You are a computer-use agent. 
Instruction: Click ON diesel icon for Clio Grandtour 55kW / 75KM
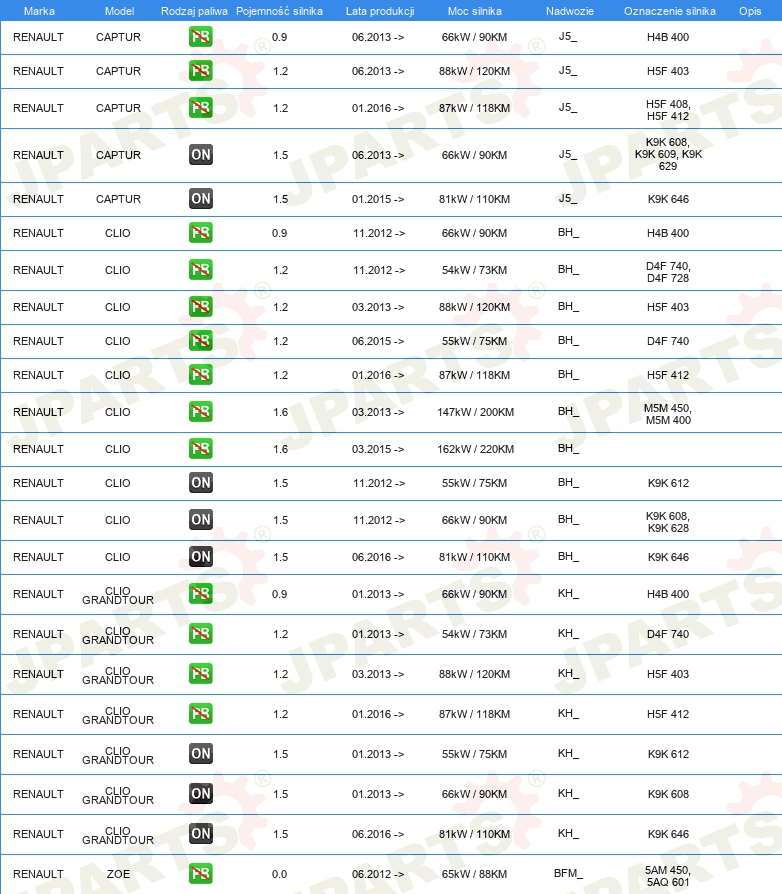[x=201, y=754]
